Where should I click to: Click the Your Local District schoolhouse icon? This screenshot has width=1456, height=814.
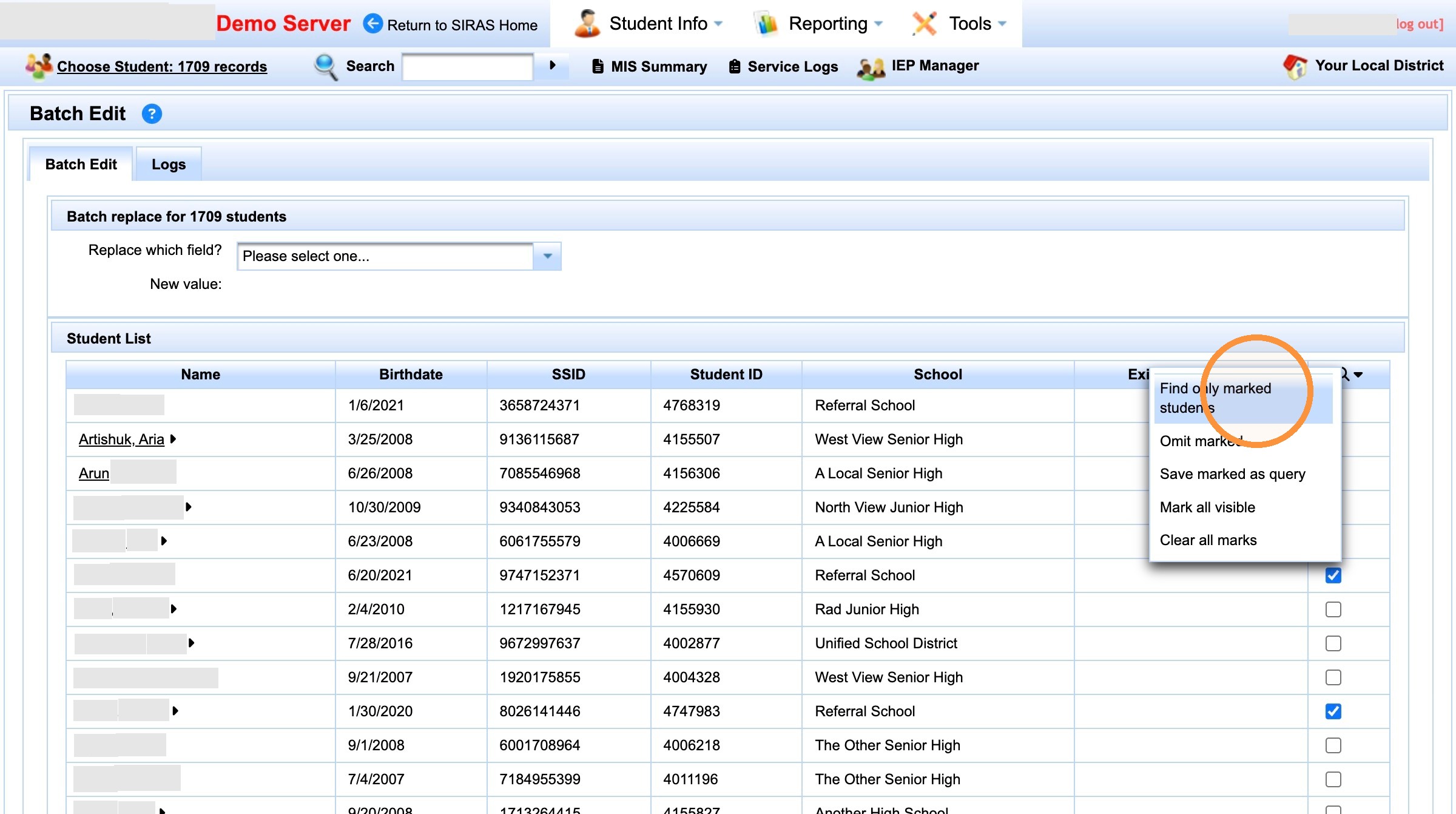tap(1295, 66)
